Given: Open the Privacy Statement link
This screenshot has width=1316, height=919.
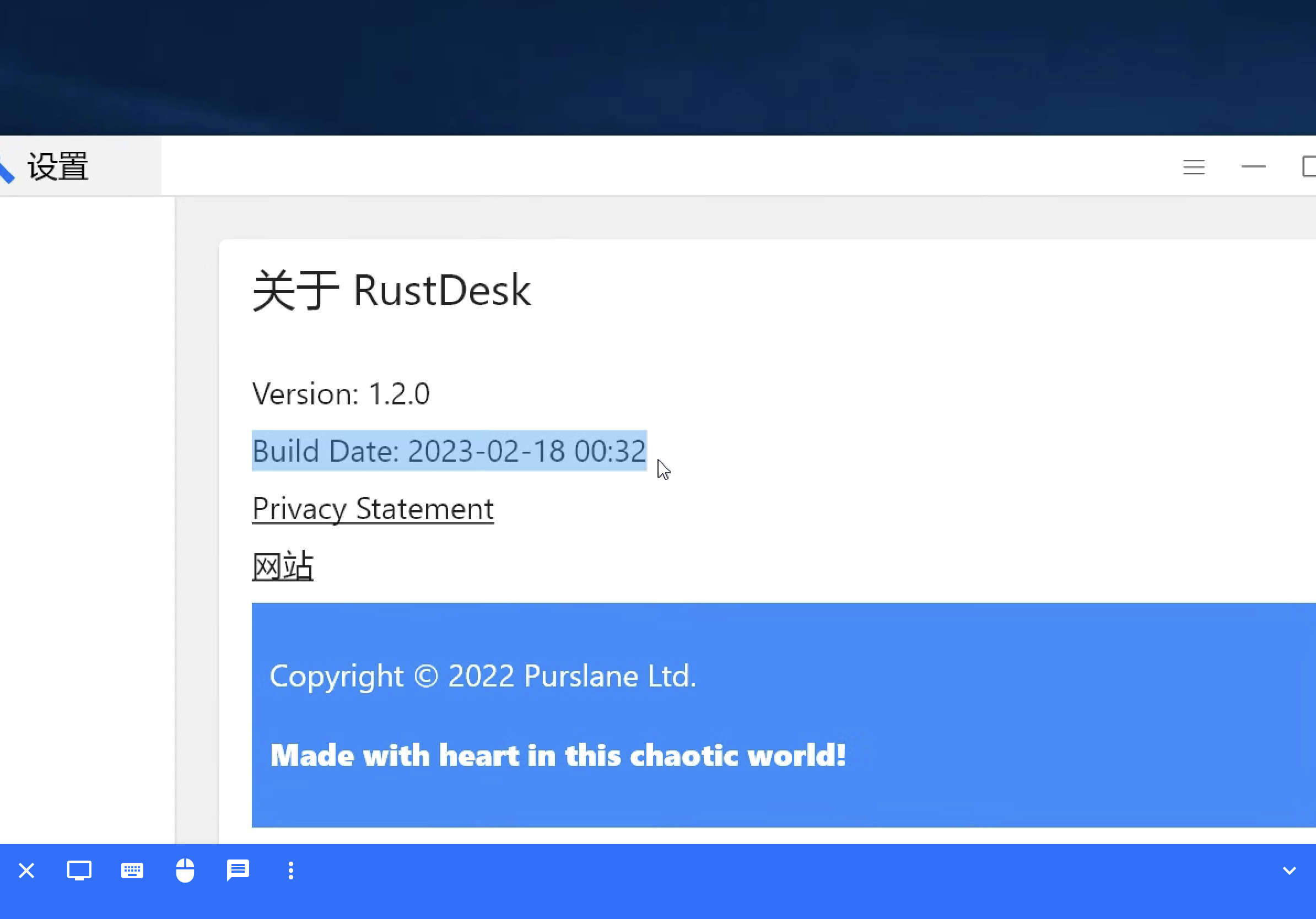Looking at the screenshot, I should pyautogui.click(x=373, y=509).
